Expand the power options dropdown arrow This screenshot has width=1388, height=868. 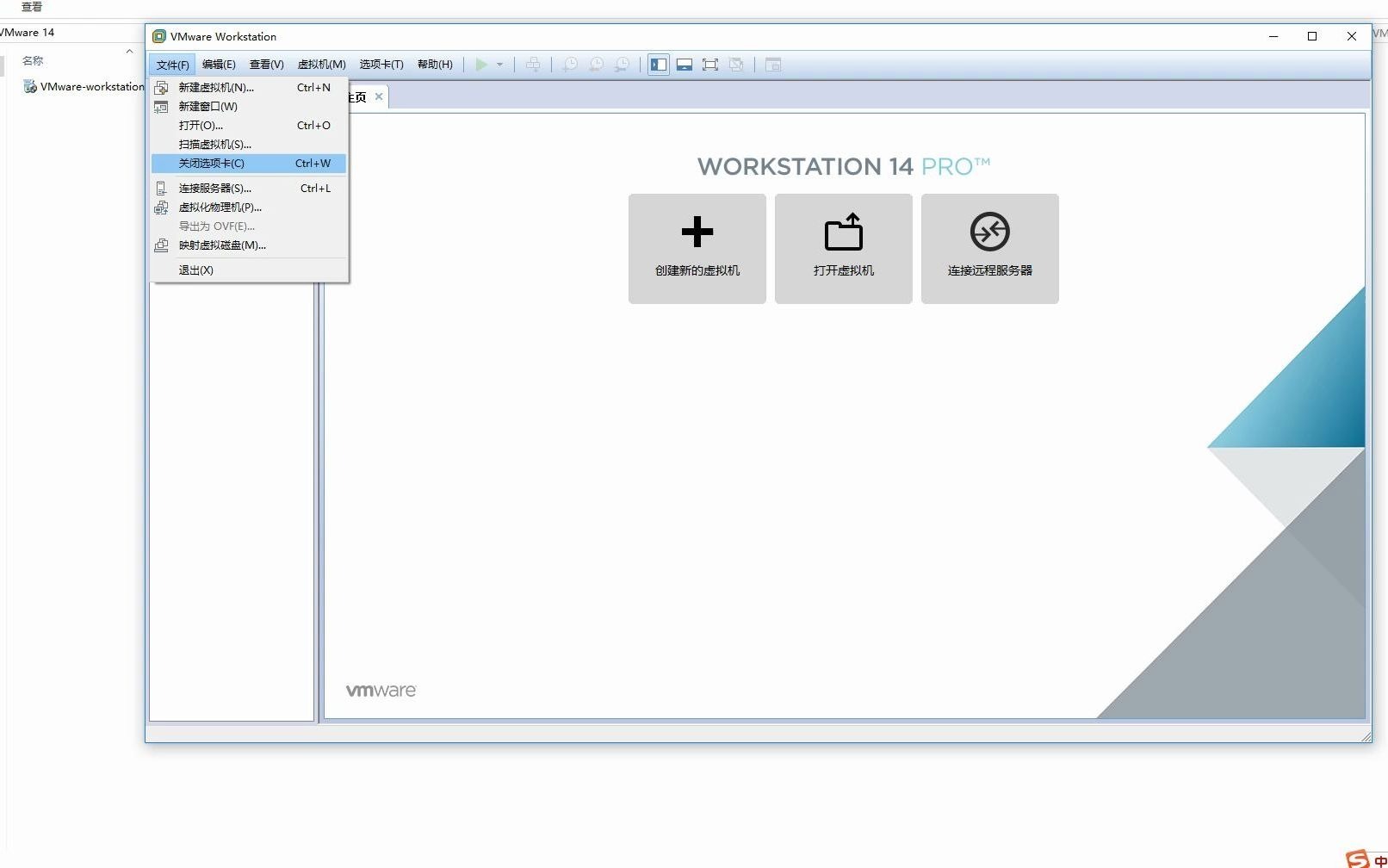[x=499, y=65]
